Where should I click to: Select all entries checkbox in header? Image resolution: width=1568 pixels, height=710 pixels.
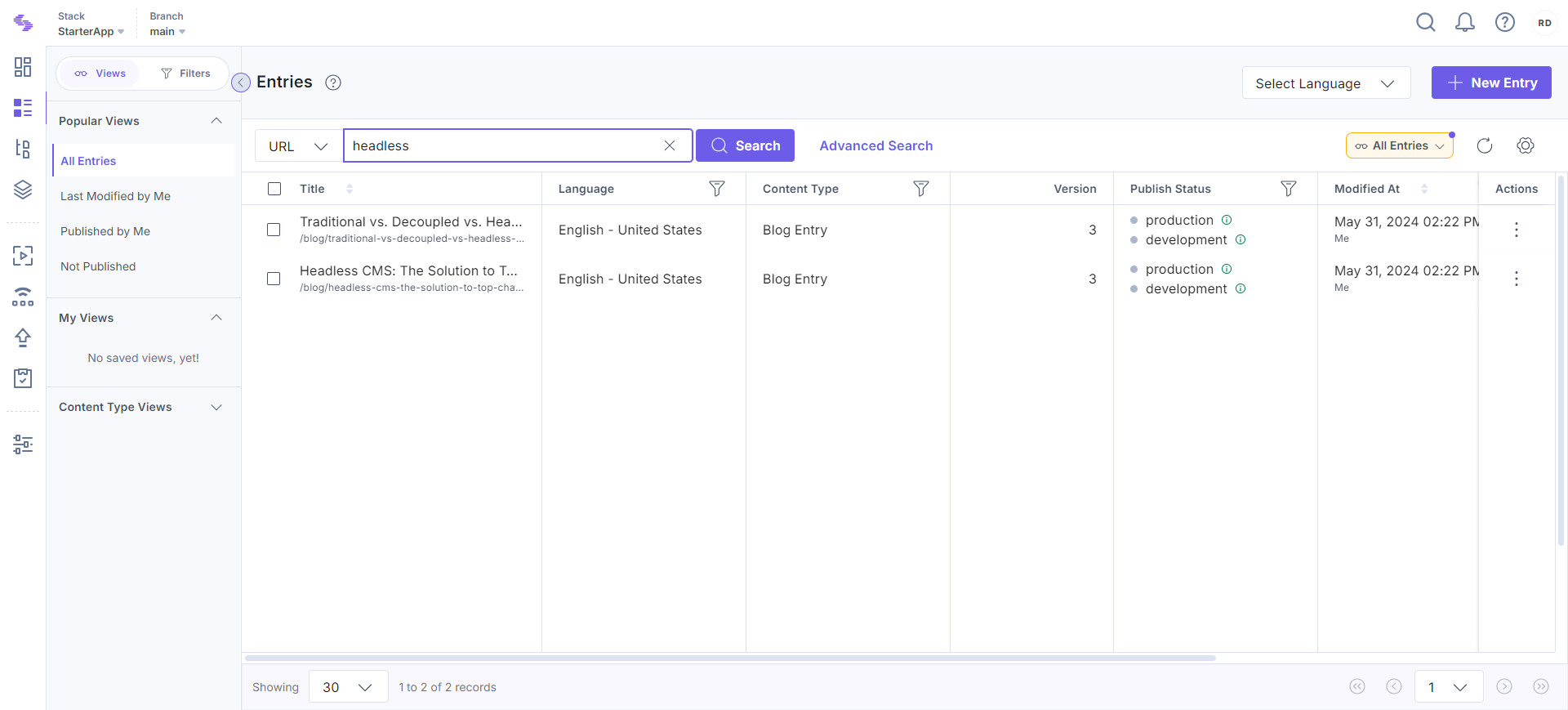point(274,189)
